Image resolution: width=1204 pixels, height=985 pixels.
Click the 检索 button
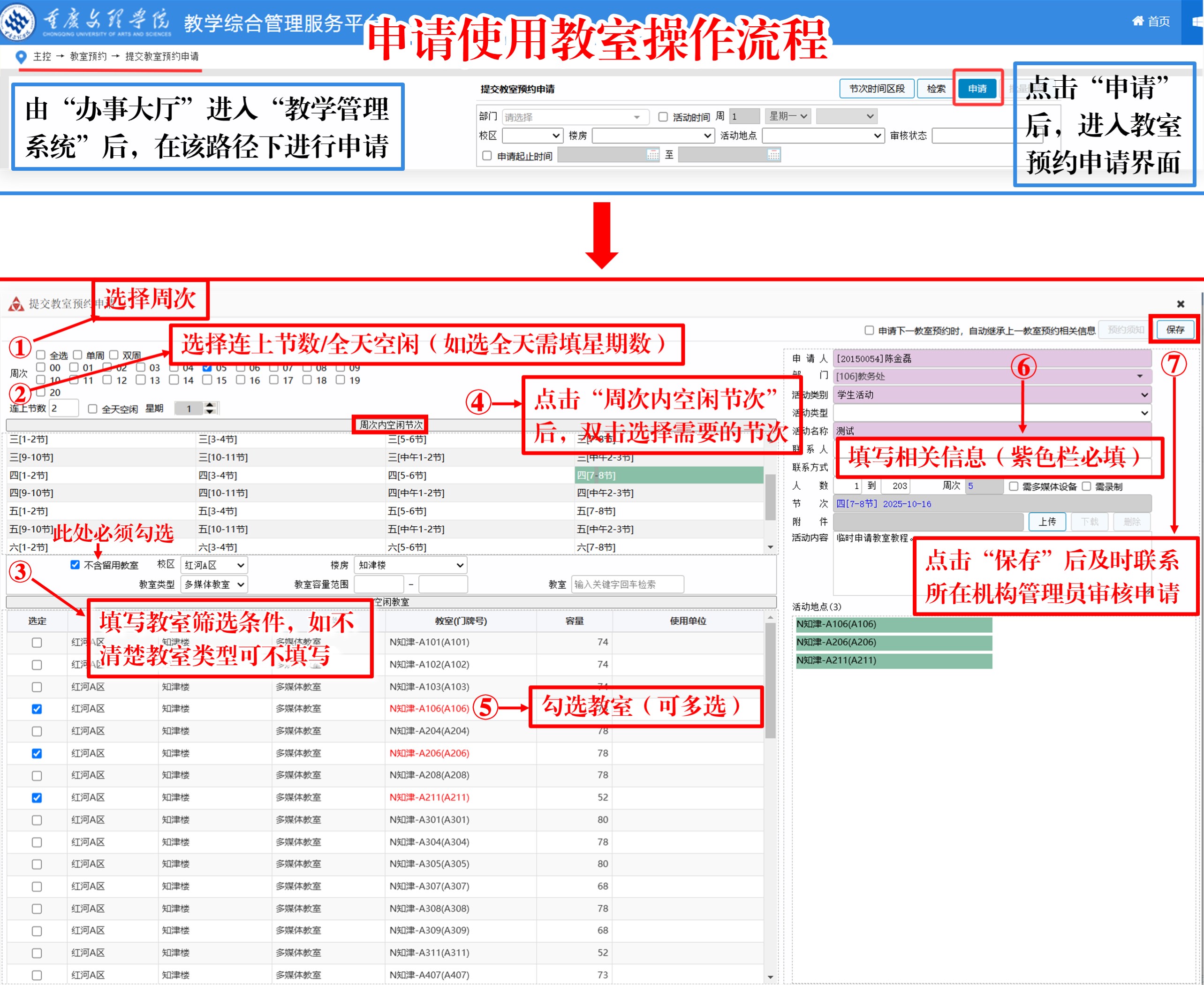point(936,89)
